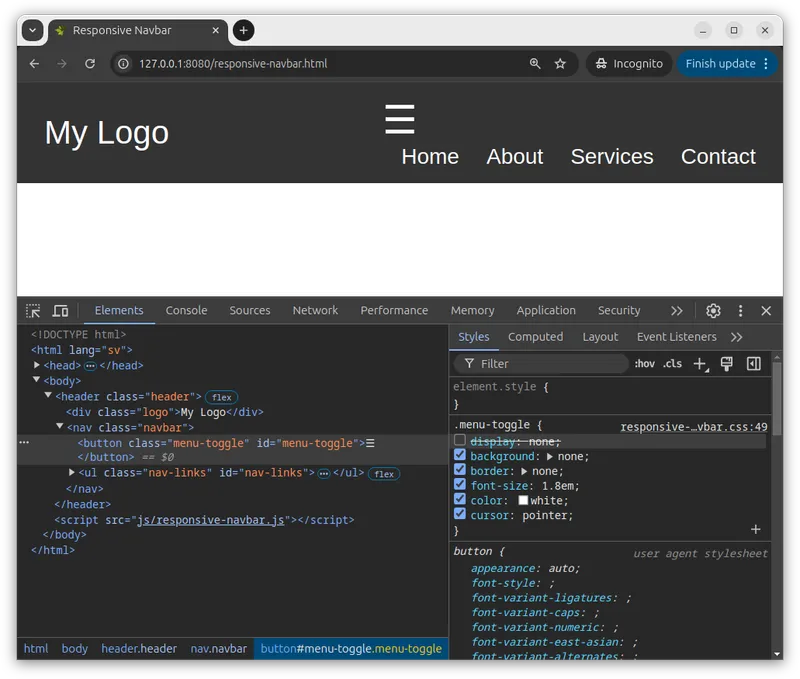This screenshot has height=679, width=800.
Task: Show more DevTools panels via double chevron
Action: (x=677, y=311)
